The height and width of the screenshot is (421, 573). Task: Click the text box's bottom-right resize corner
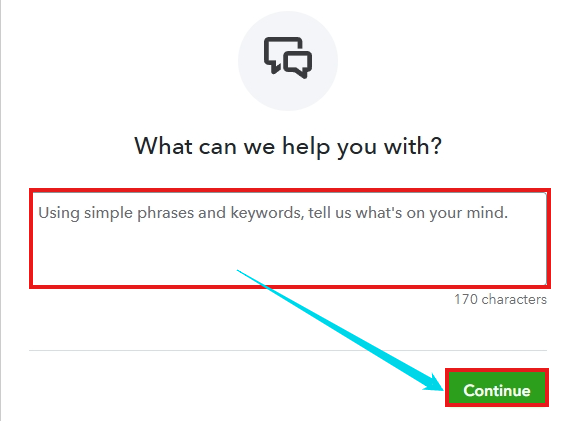pos(544,282)
